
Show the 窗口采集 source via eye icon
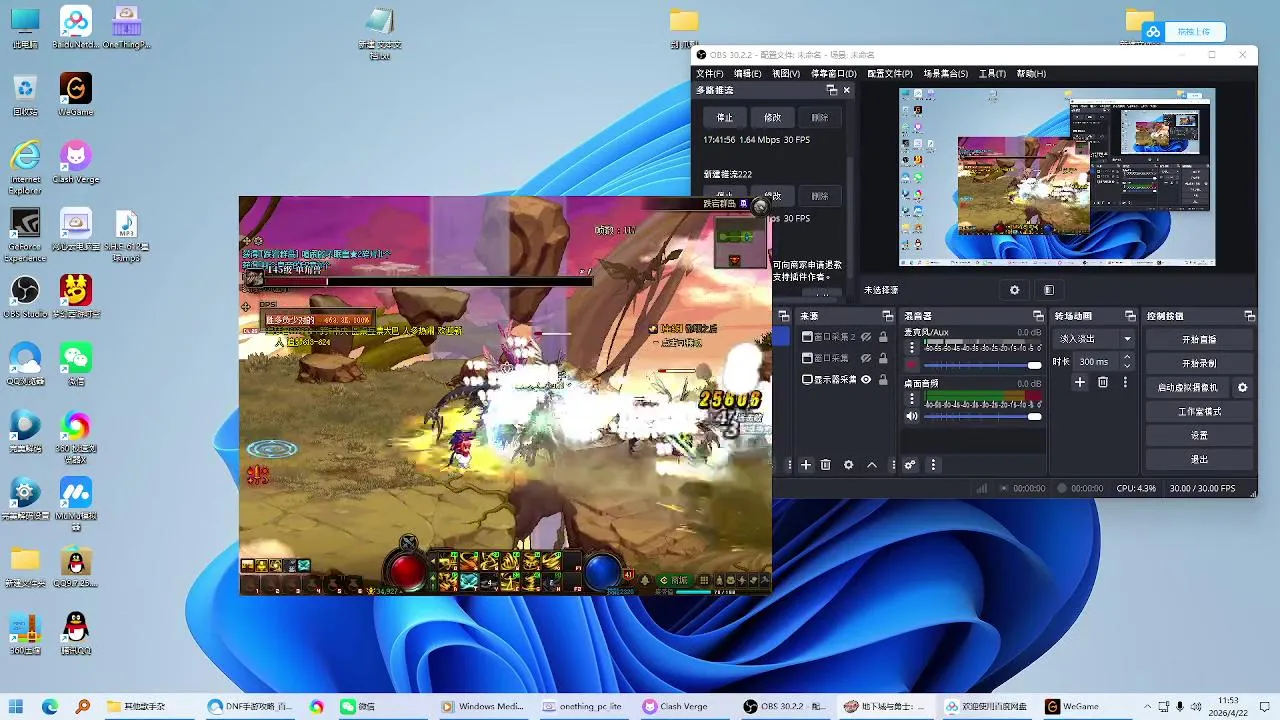click(x=866, y=358)
